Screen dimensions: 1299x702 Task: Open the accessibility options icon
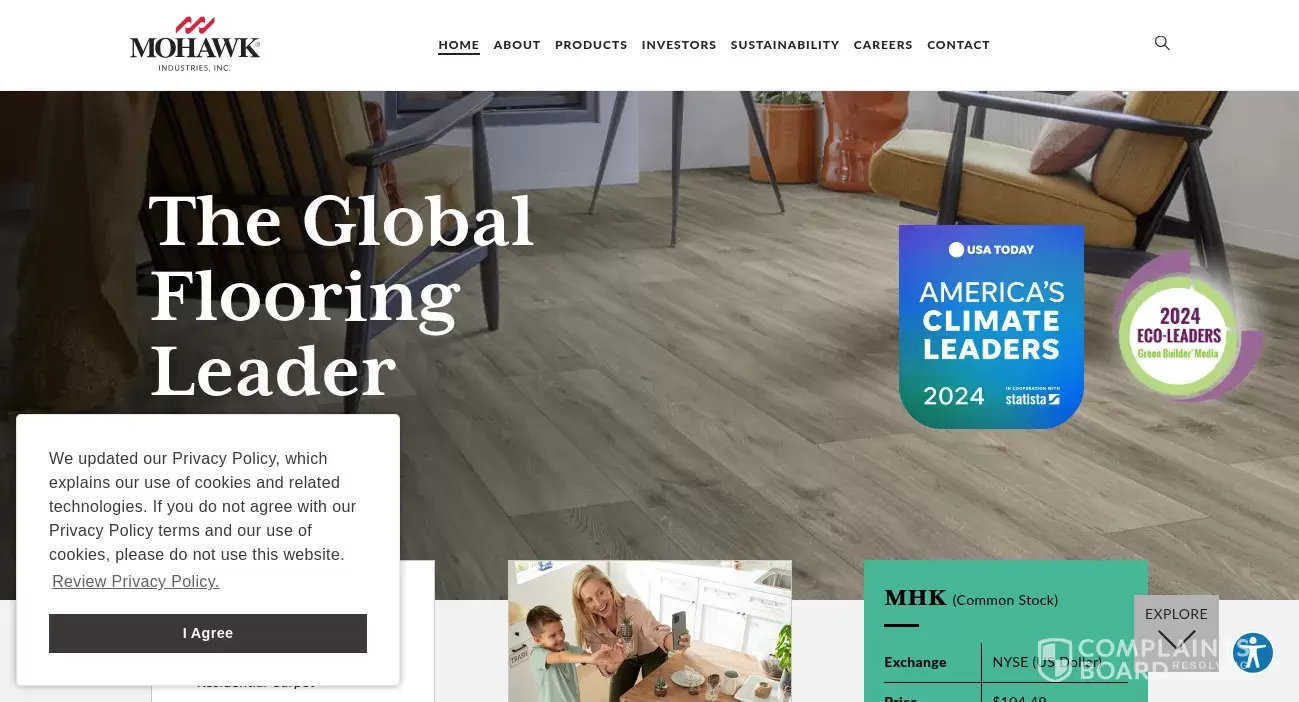[x=1252, y=653]
